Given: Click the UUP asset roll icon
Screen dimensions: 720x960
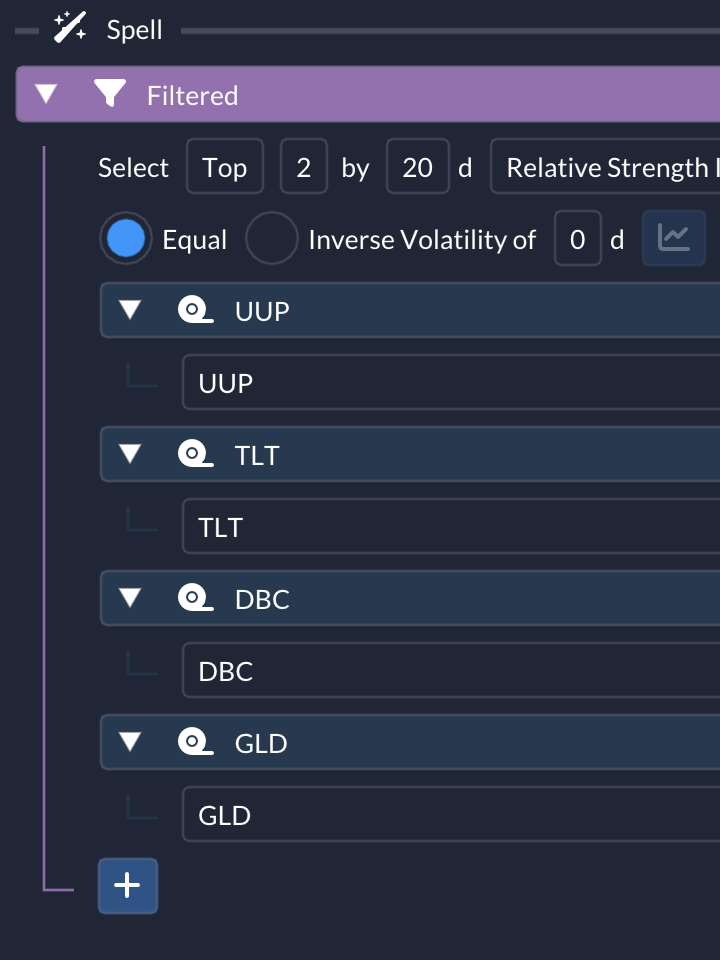Looking at the screenshot, I should click(195, 310).
